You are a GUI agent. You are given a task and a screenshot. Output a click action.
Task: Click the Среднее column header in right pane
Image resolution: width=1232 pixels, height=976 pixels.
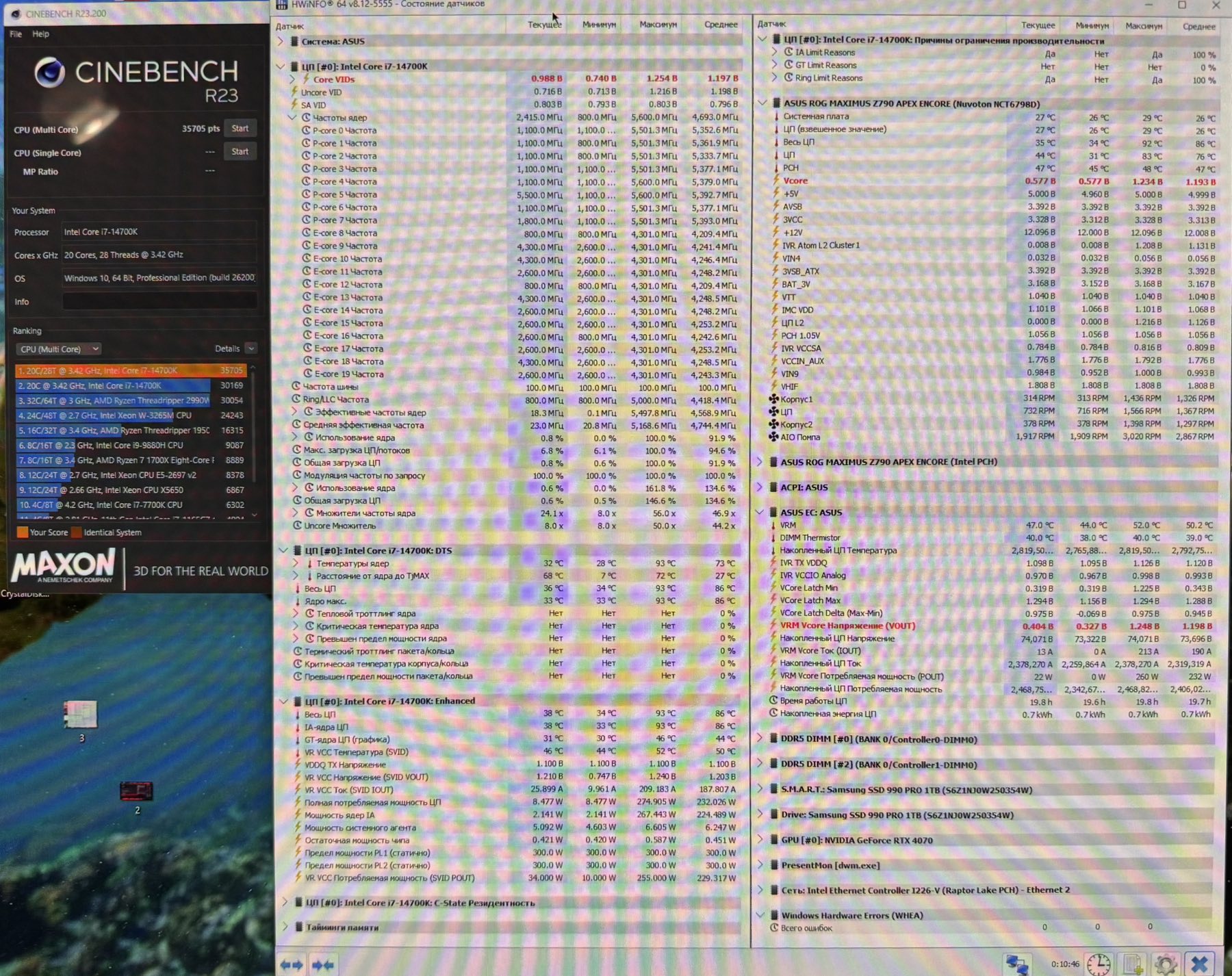(1199, 27)
